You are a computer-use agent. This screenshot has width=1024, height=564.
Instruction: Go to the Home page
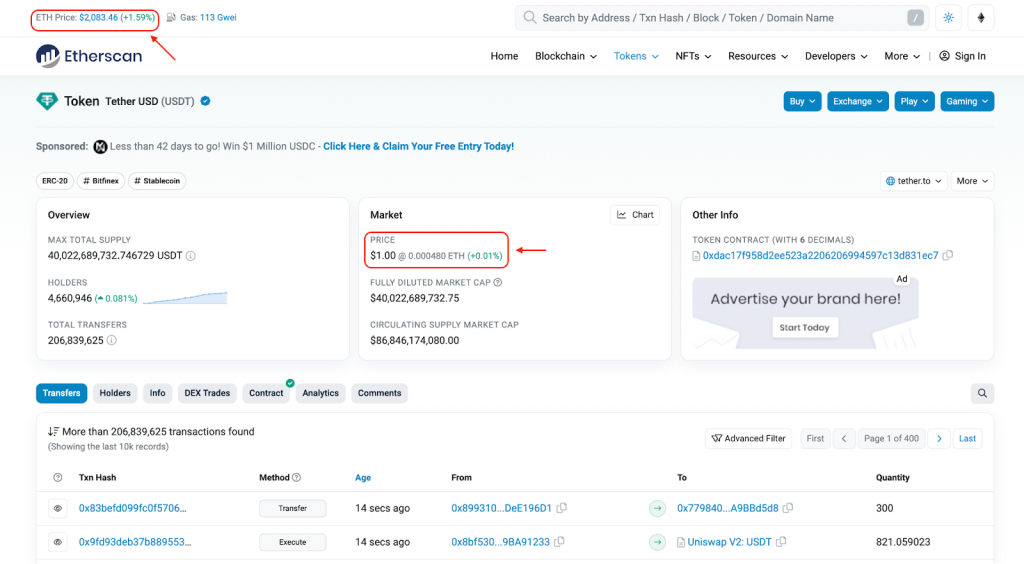point(504,56)
